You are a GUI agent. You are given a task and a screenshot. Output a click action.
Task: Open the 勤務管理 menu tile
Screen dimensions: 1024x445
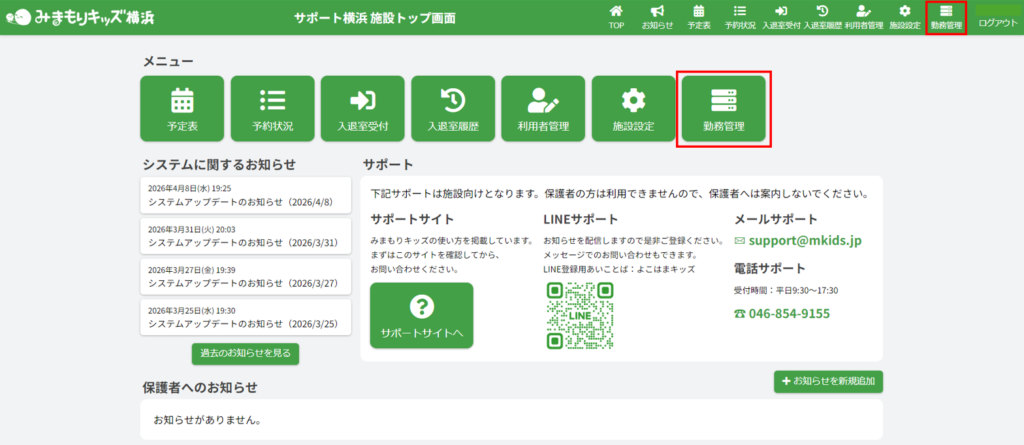[723, 110]
